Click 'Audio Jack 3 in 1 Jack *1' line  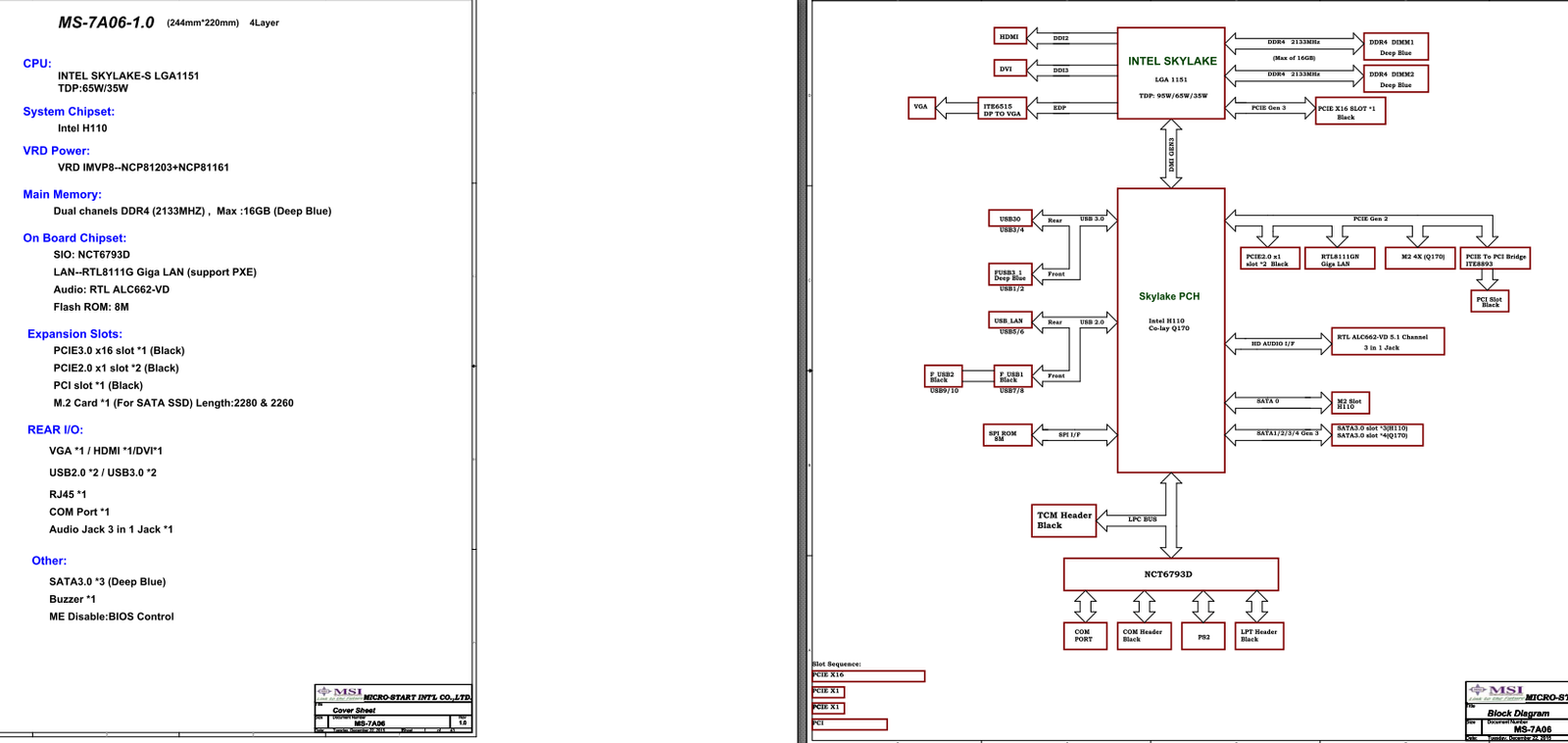tap(111, 529)
